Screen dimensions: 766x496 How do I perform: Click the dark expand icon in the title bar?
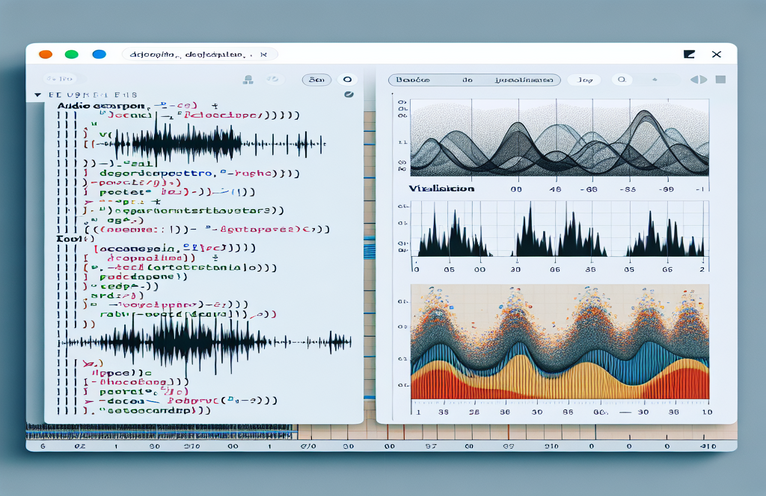(689, 54)
